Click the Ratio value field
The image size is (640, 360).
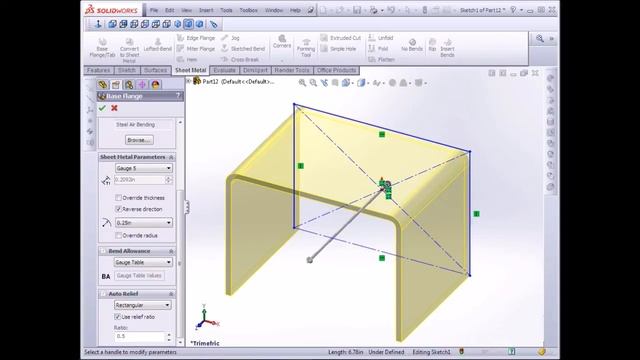(139, 336)
